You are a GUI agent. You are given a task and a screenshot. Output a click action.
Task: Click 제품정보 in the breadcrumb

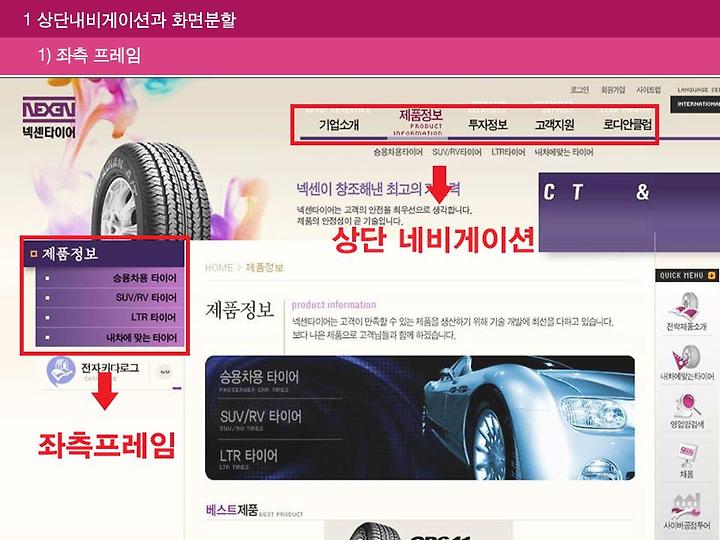click(264, 268)
